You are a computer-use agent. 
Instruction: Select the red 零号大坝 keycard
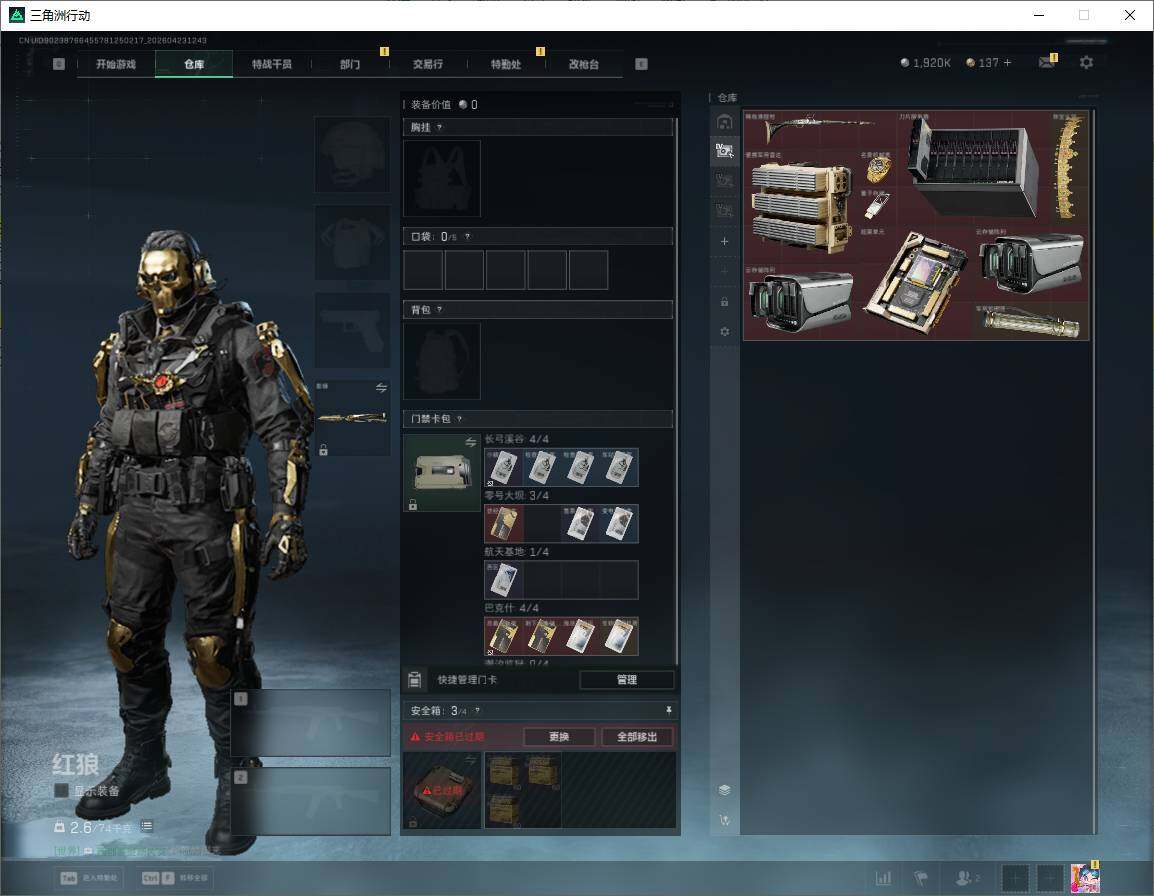point(503,524)
